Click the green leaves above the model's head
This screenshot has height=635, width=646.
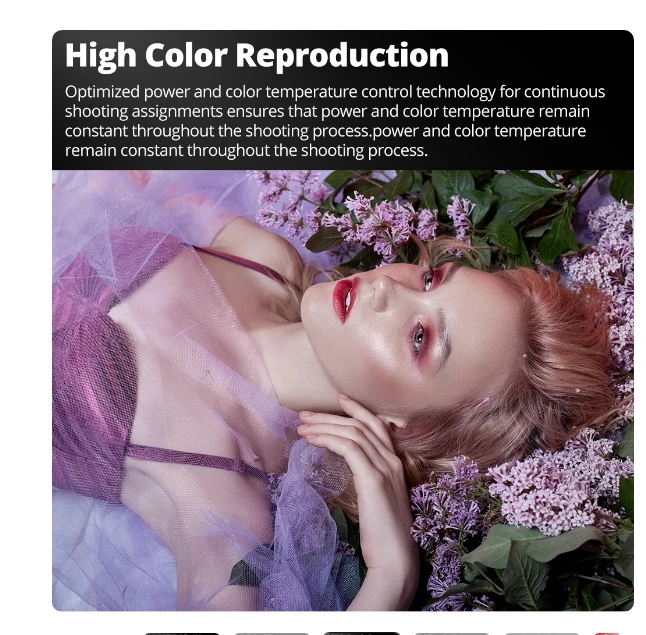click(515, 206)
